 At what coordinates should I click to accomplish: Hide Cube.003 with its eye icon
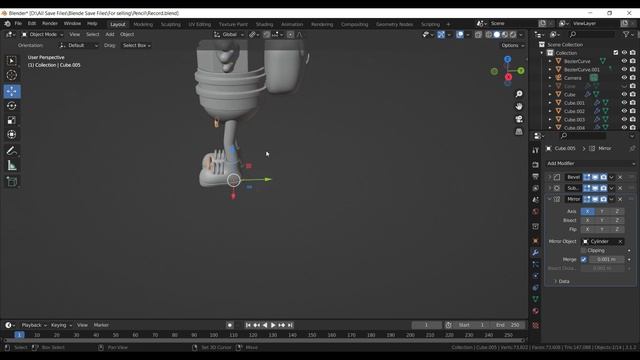click(624, 120)
